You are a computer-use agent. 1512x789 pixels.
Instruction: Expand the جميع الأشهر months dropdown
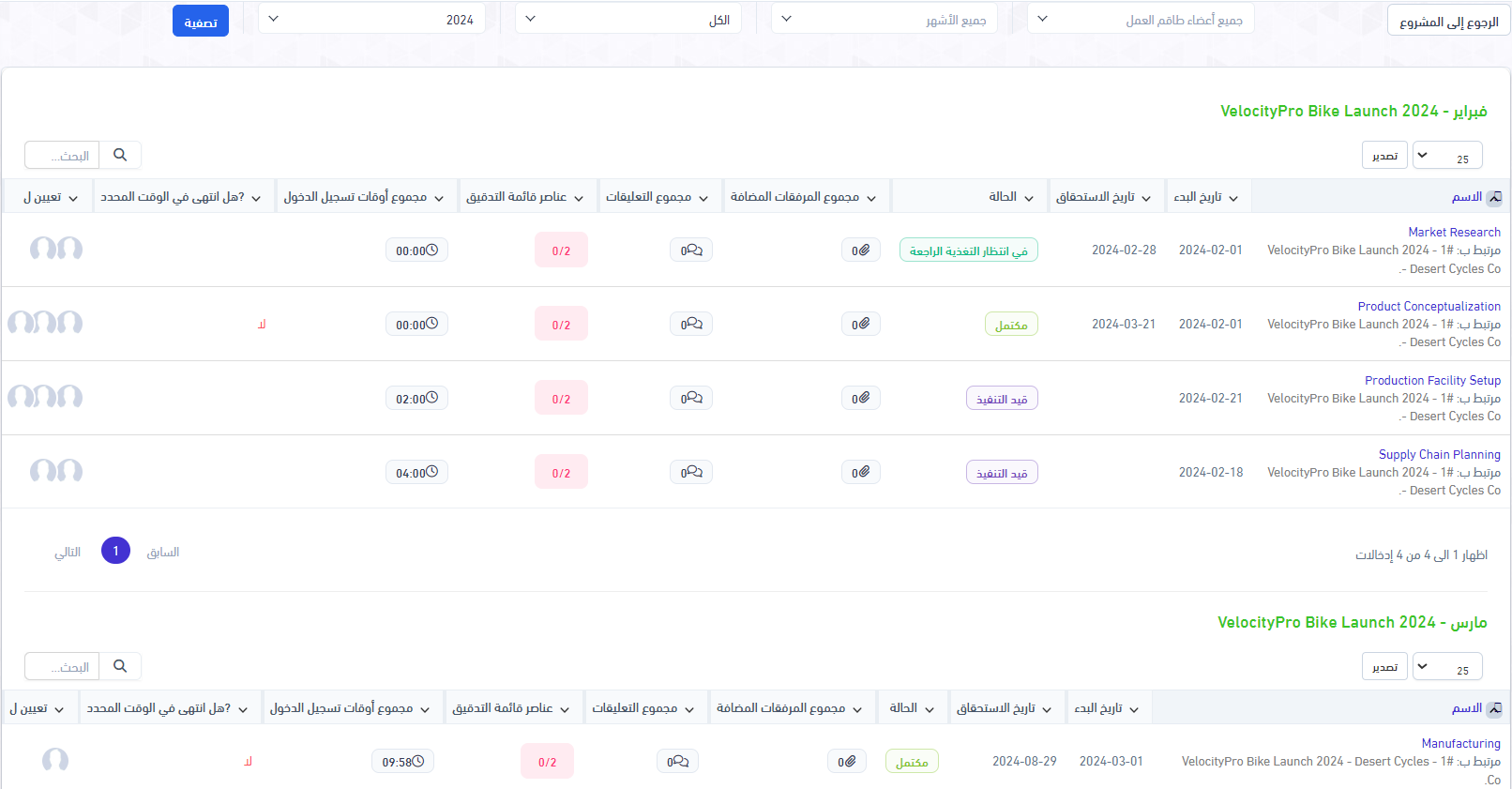884,20
